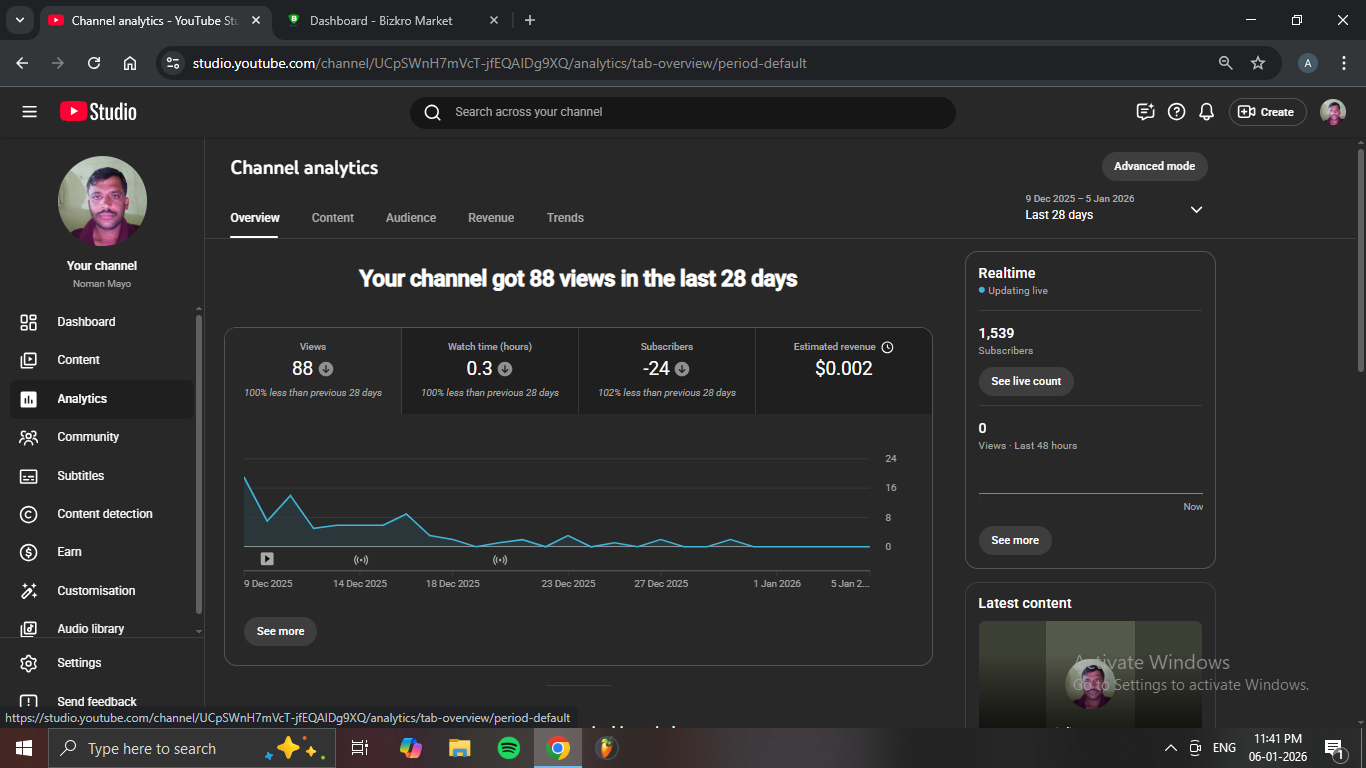This screenshot has width=1366, height=768.
Task: Select the Earn dollar icon
Action: (29, 552)
